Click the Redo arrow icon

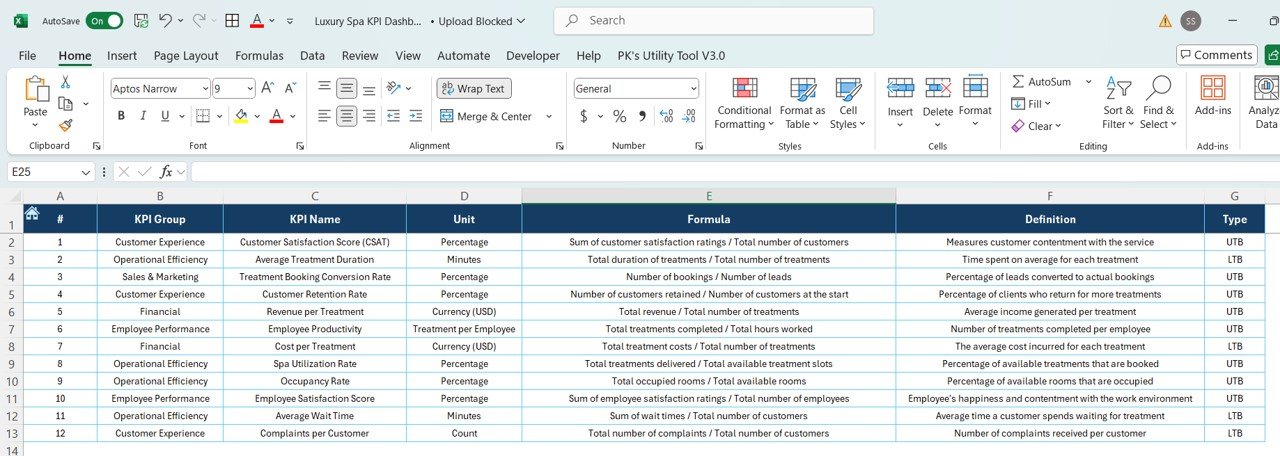198,20
